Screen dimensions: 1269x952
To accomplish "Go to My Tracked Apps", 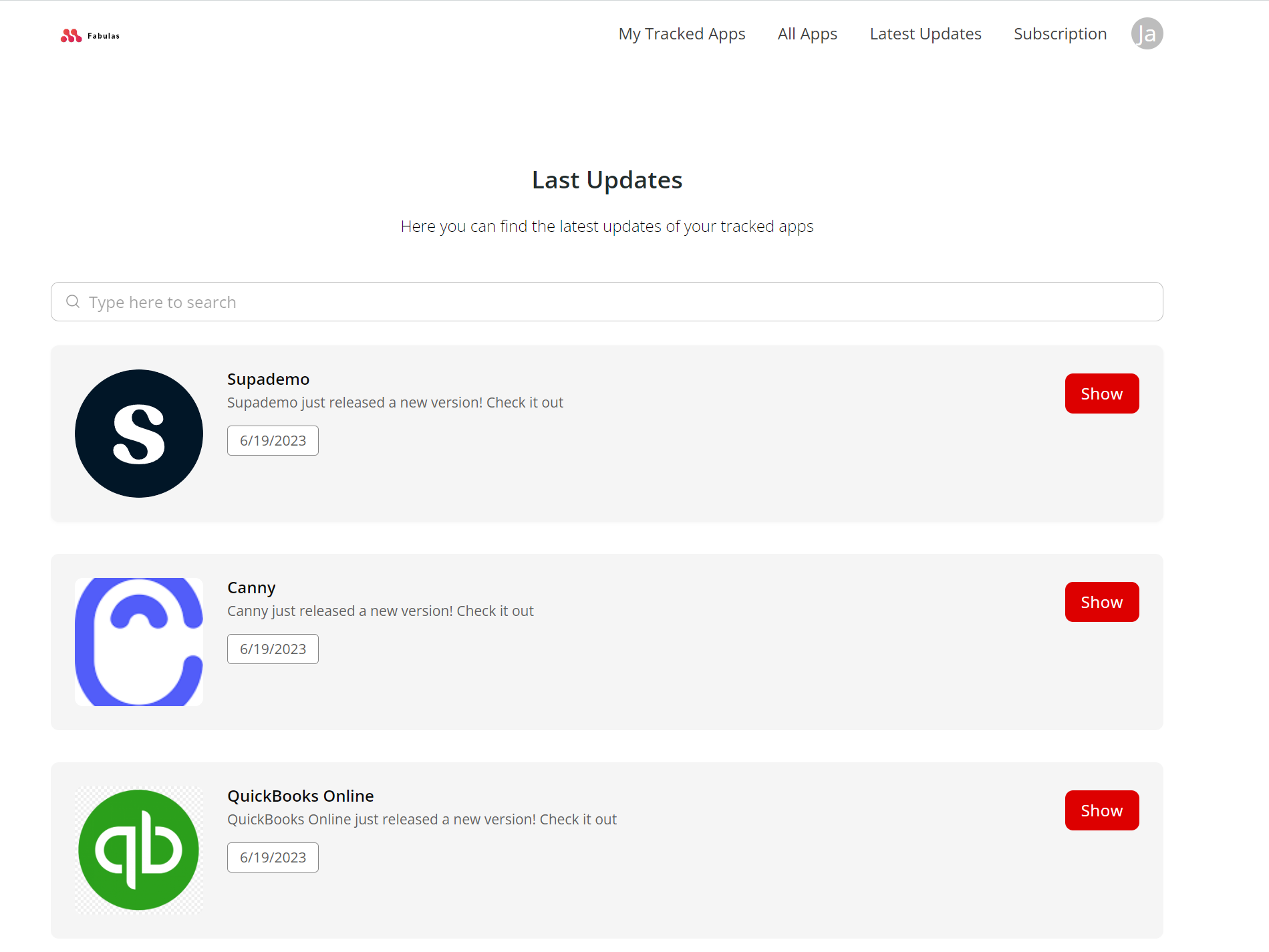I will click(682, 34).
